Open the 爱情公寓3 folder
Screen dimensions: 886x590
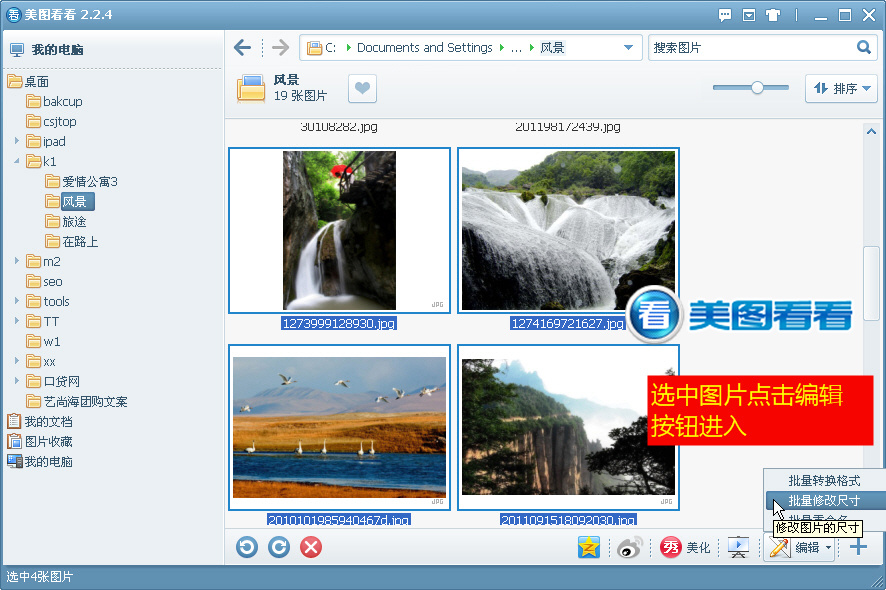click(x=81, y=181)
